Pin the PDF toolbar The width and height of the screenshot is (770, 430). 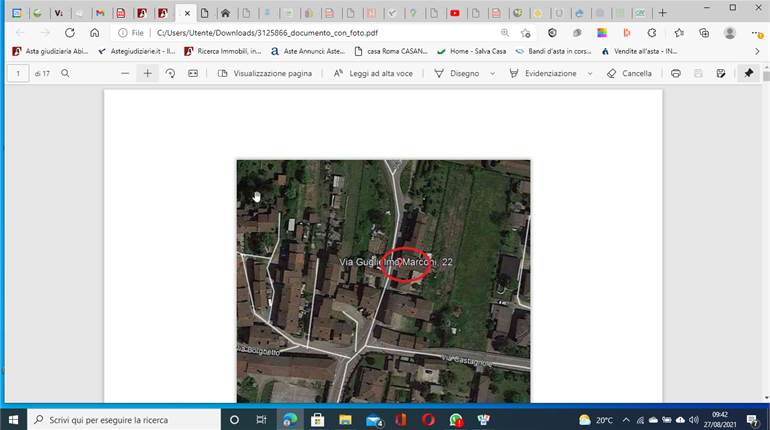748,73
